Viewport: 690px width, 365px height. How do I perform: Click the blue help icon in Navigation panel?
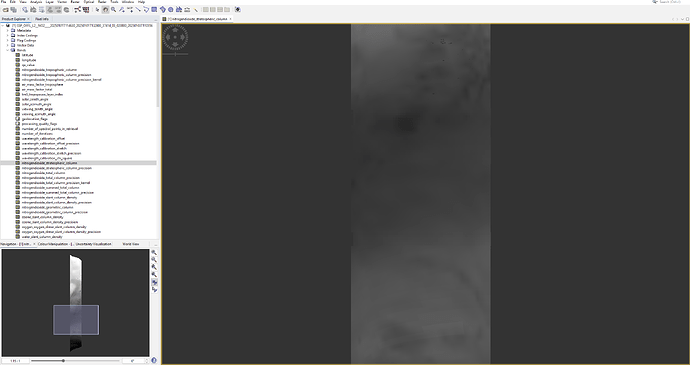[154, 360]
